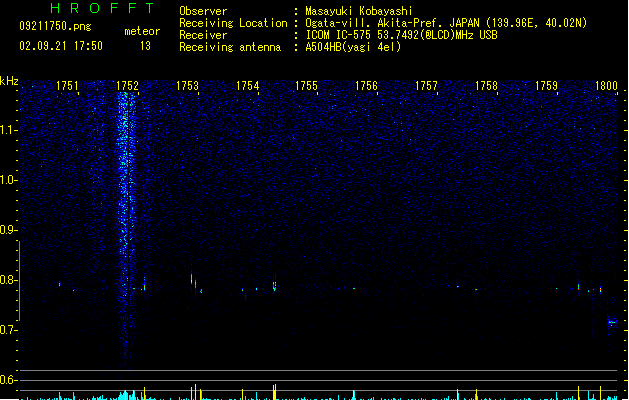The image size is (629, 400).
Task: Click the red meteor echo between 1754 and 1755
Action: (274, 285)
